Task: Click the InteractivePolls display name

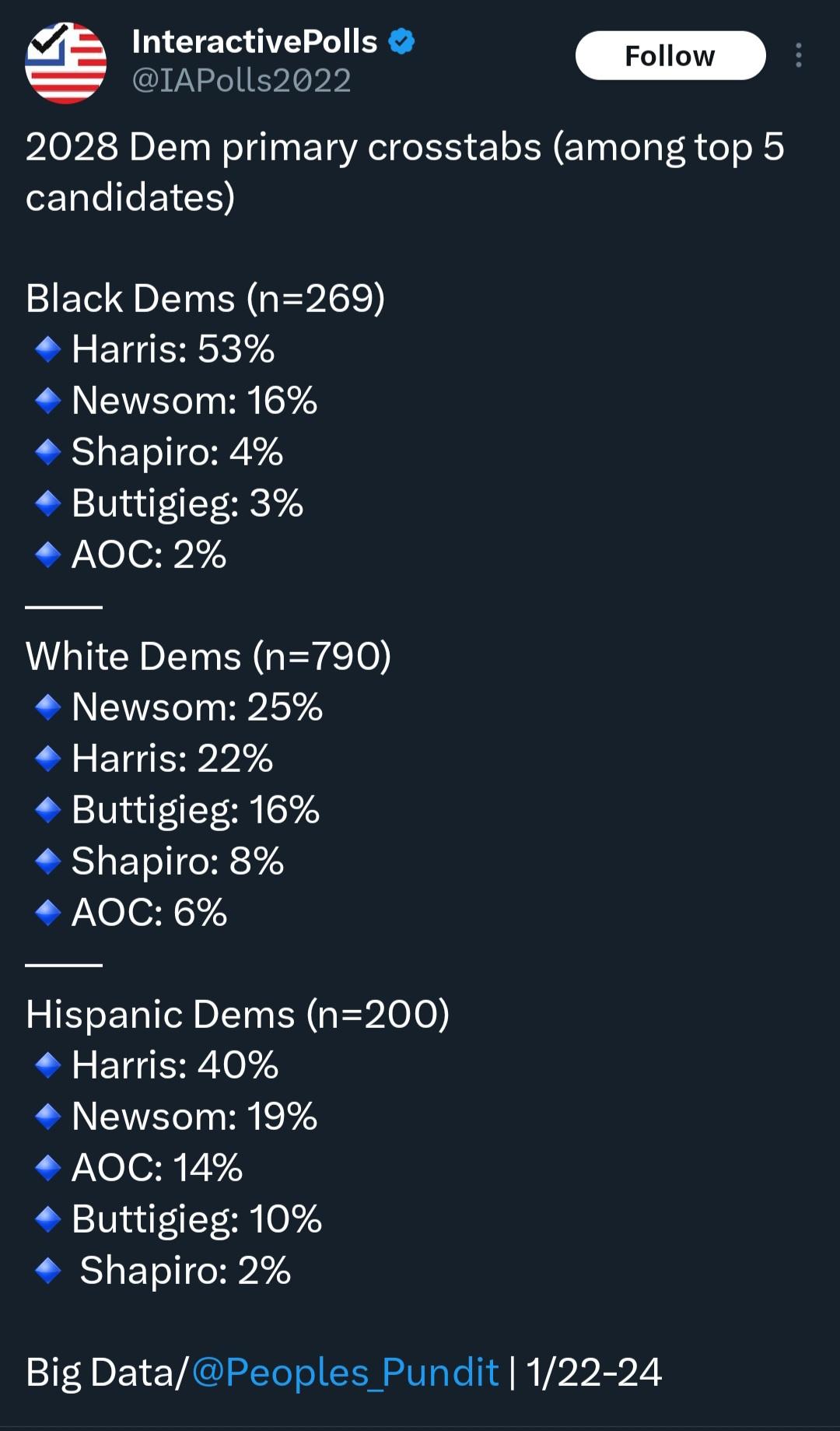Action: [x=254, y=41]
